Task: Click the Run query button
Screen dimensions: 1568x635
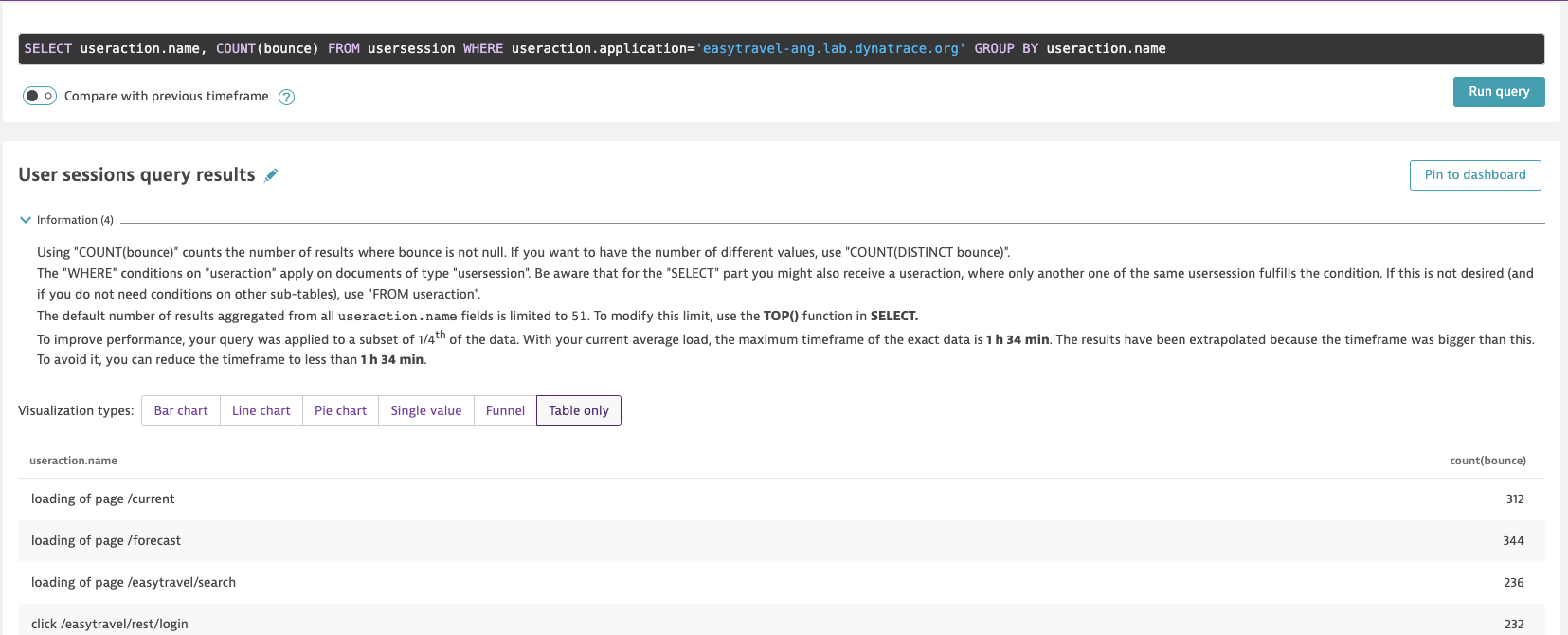Action: [1498, 92]
